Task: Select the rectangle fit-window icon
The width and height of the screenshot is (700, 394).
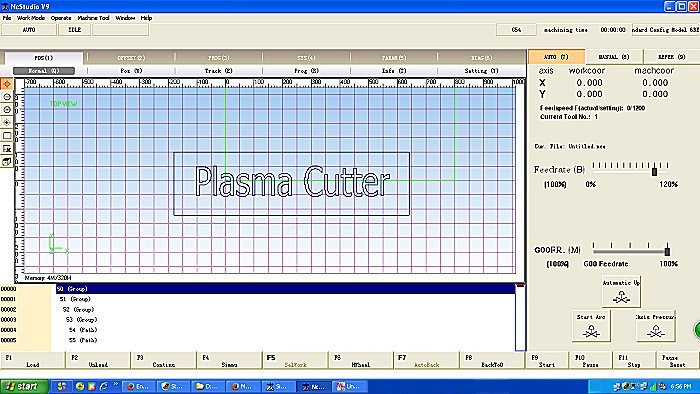Action: click(7, 136)
